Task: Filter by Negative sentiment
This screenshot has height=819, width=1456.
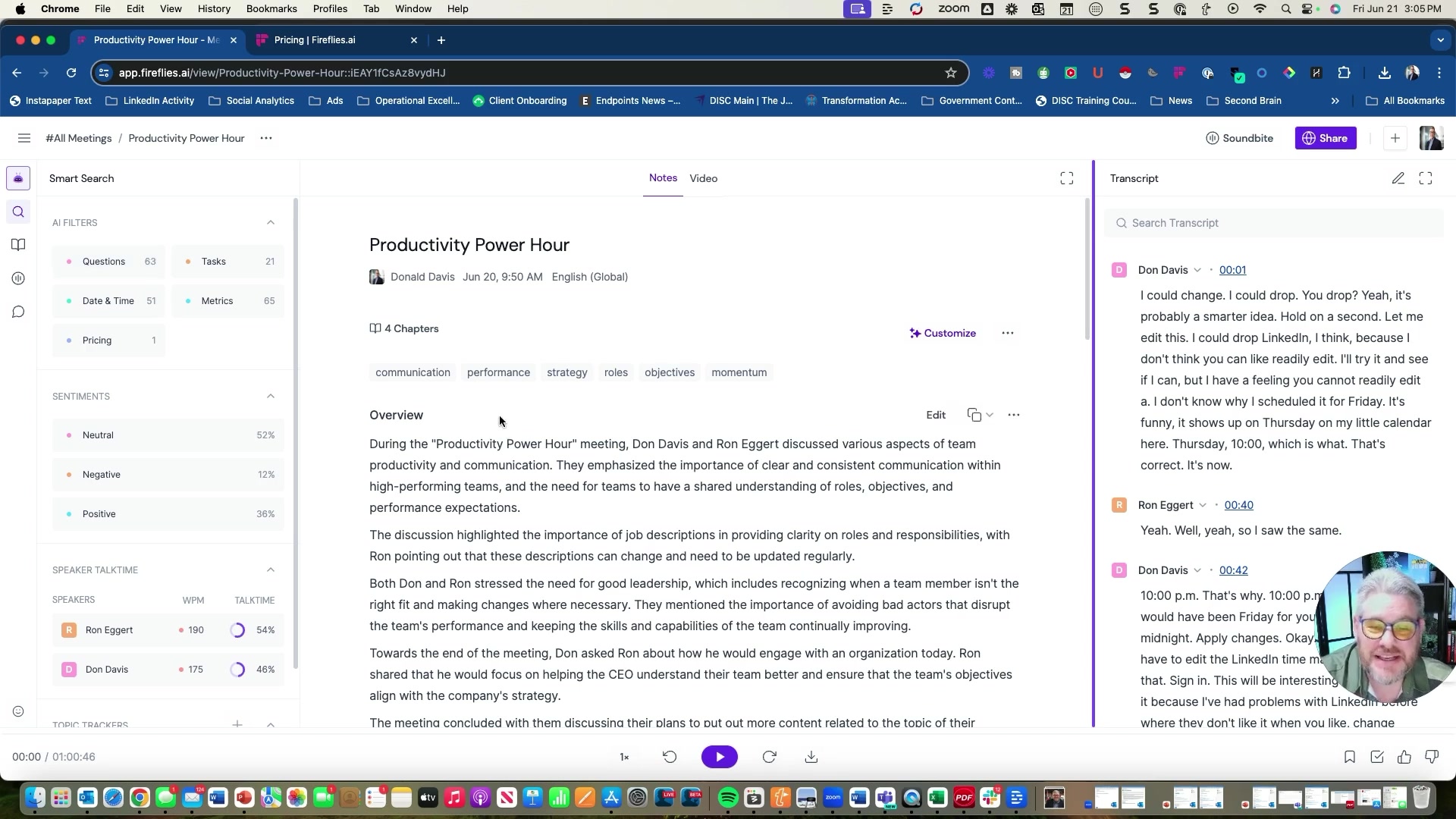Action: pos(168,475)
